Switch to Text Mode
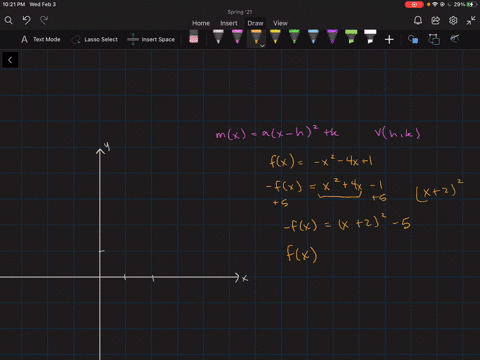 [41, 39]
